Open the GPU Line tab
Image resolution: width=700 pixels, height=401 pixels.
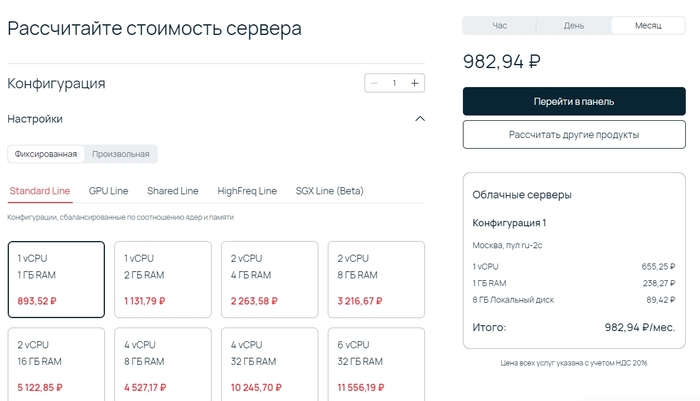pyautogui.click(x=108, y=191)
